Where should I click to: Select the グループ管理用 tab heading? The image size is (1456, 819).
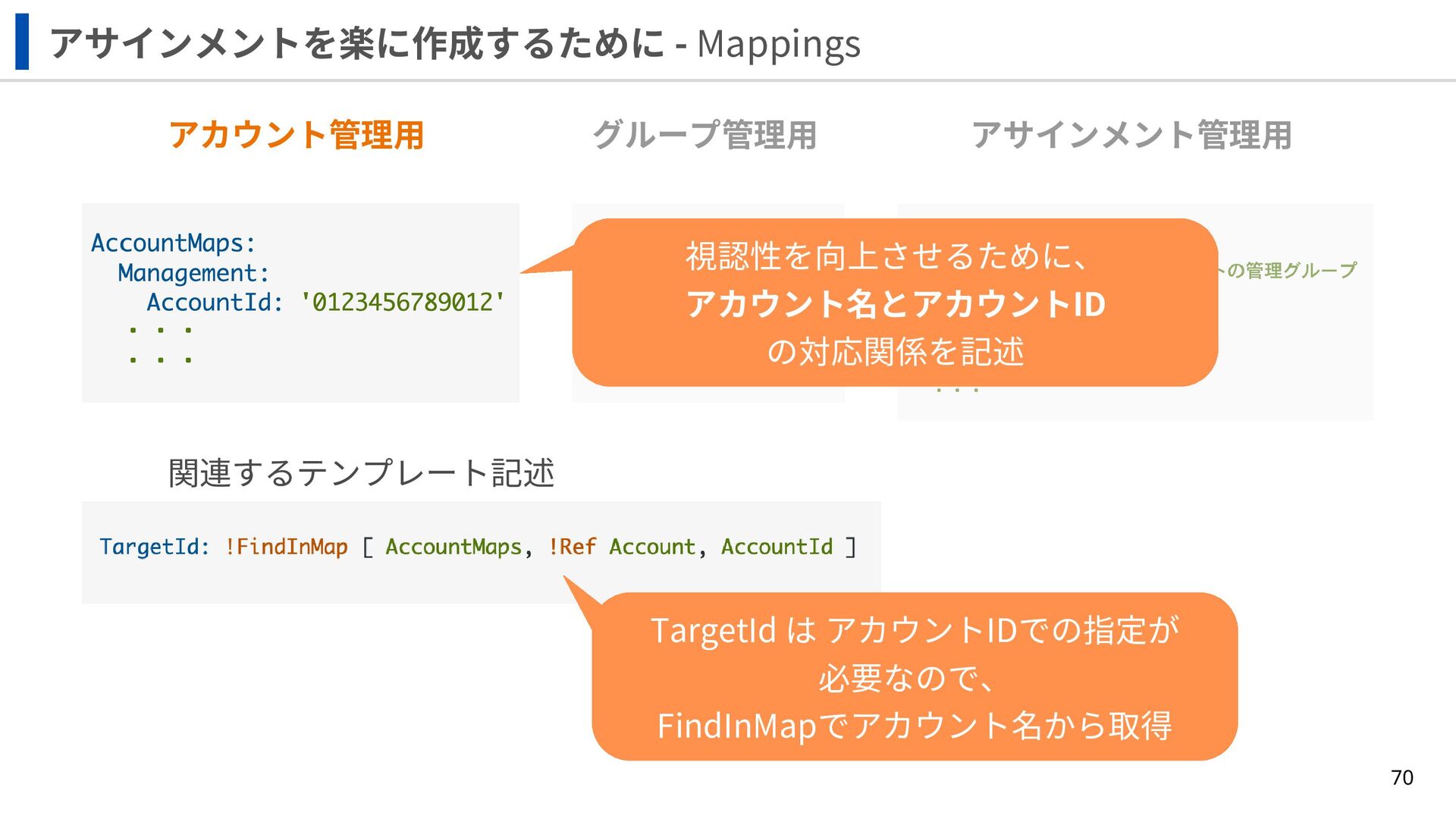[x=704, y=135]
